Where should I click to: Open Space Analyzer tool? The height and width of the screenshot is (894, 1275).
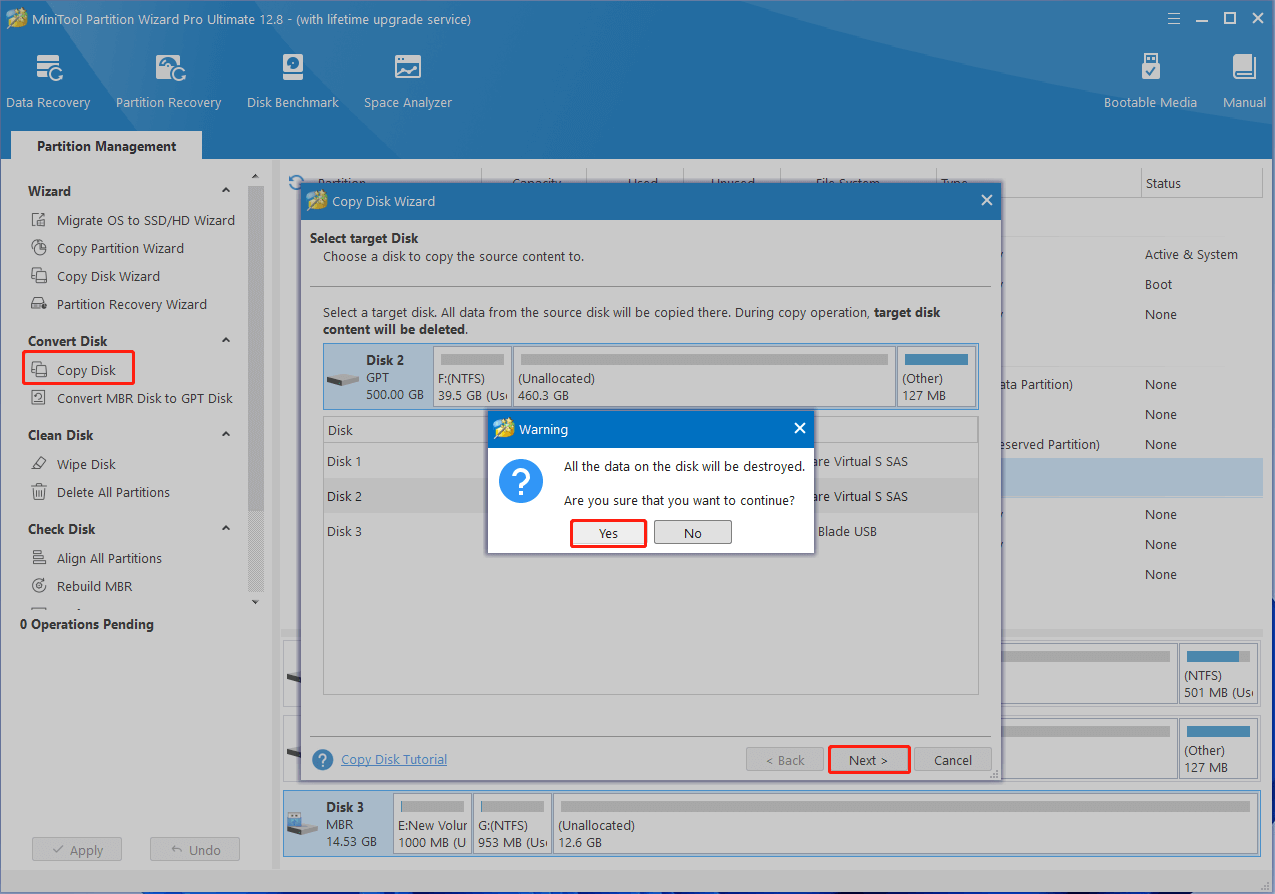pyautogui.click(x=407, y=82)
